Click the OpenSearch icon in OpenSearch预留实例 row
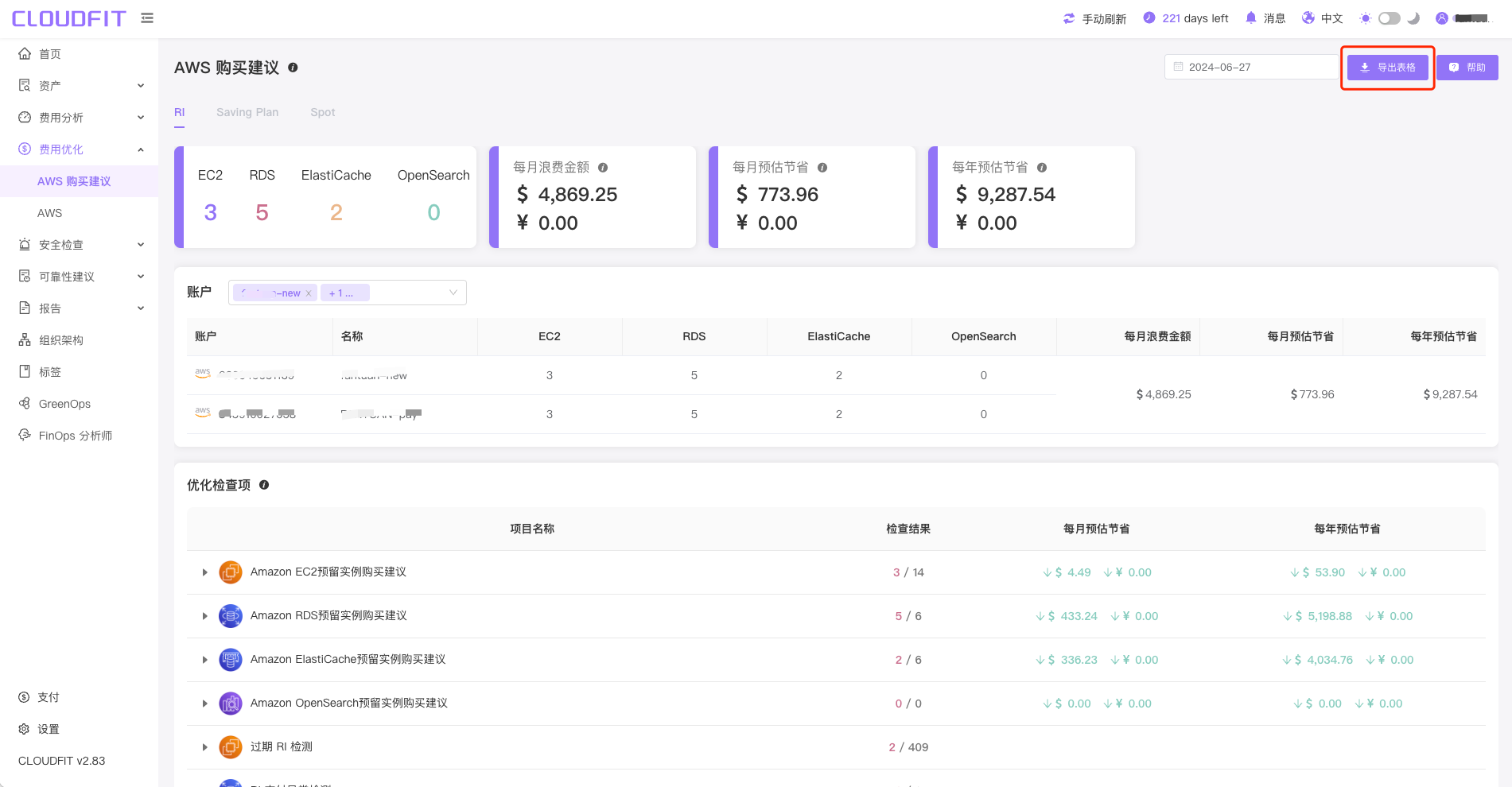This screenshot has width=1512, height=787. [231, 704]
